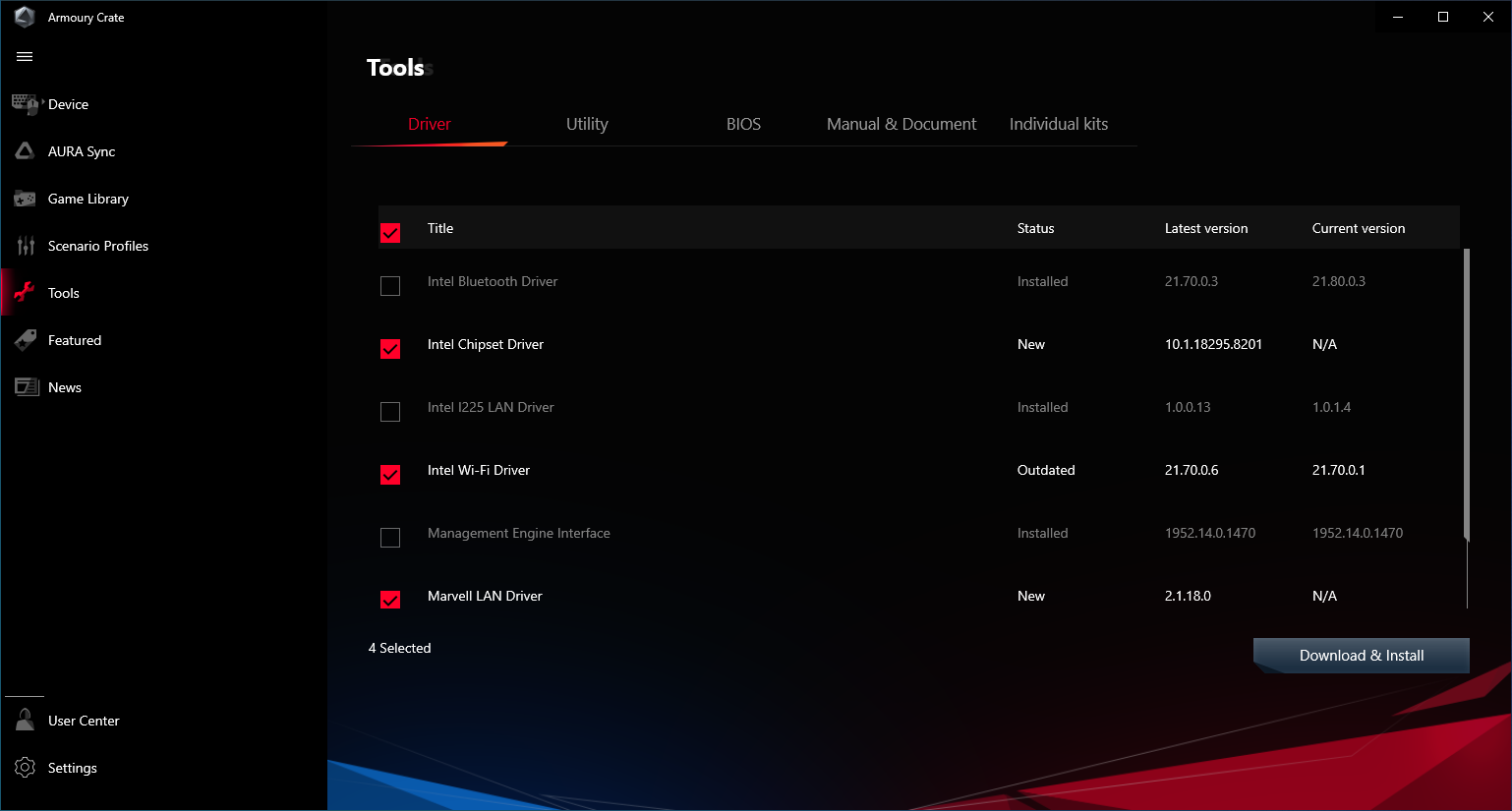
Task: Click the Featured tag icon
Action: click(26, 340)
